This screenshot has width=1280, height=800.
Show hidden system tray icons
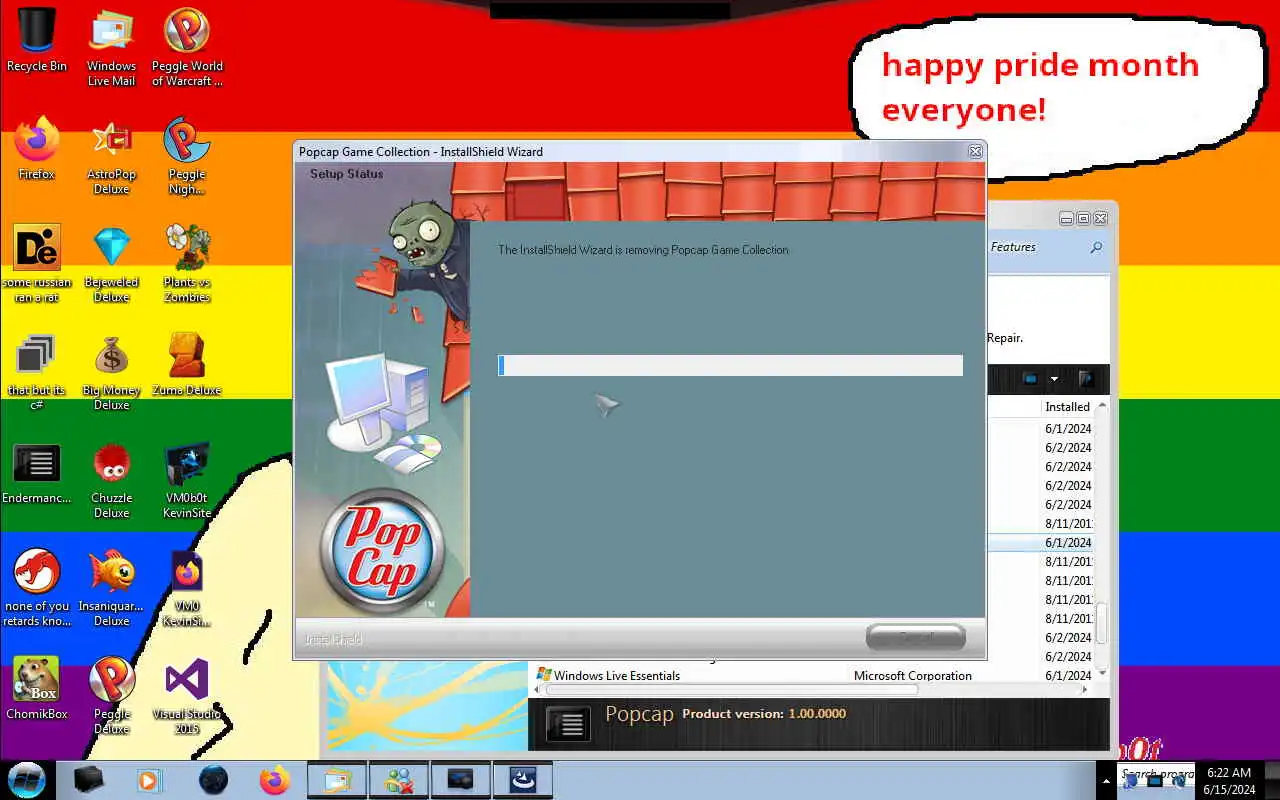coord(1106,781)
